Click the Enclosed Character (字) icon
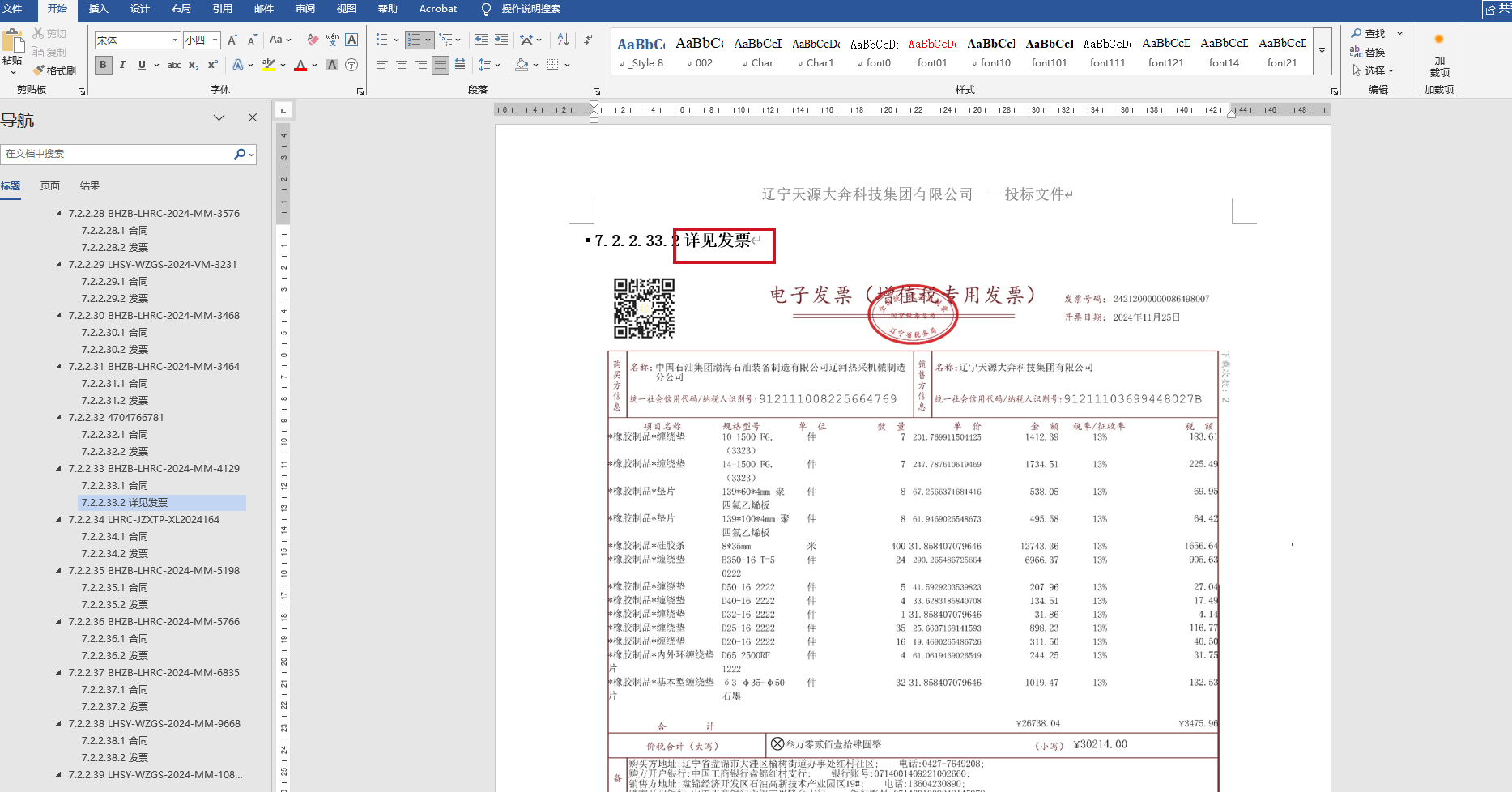Image resolution: width=1512 pixels, height=792 pixels. coord(351,65)
